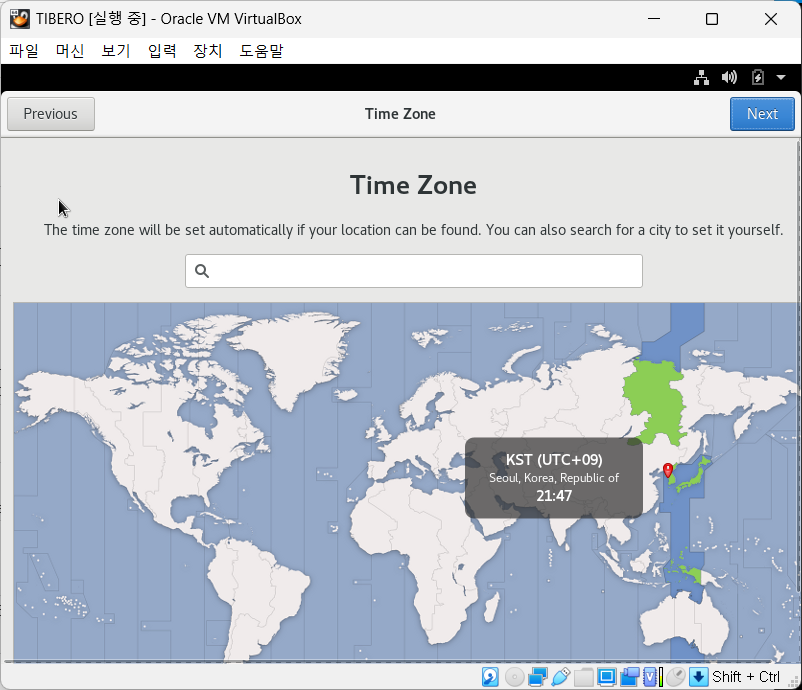Click the VirtualBox title bar app icon
802x690 pixels.
20,19
